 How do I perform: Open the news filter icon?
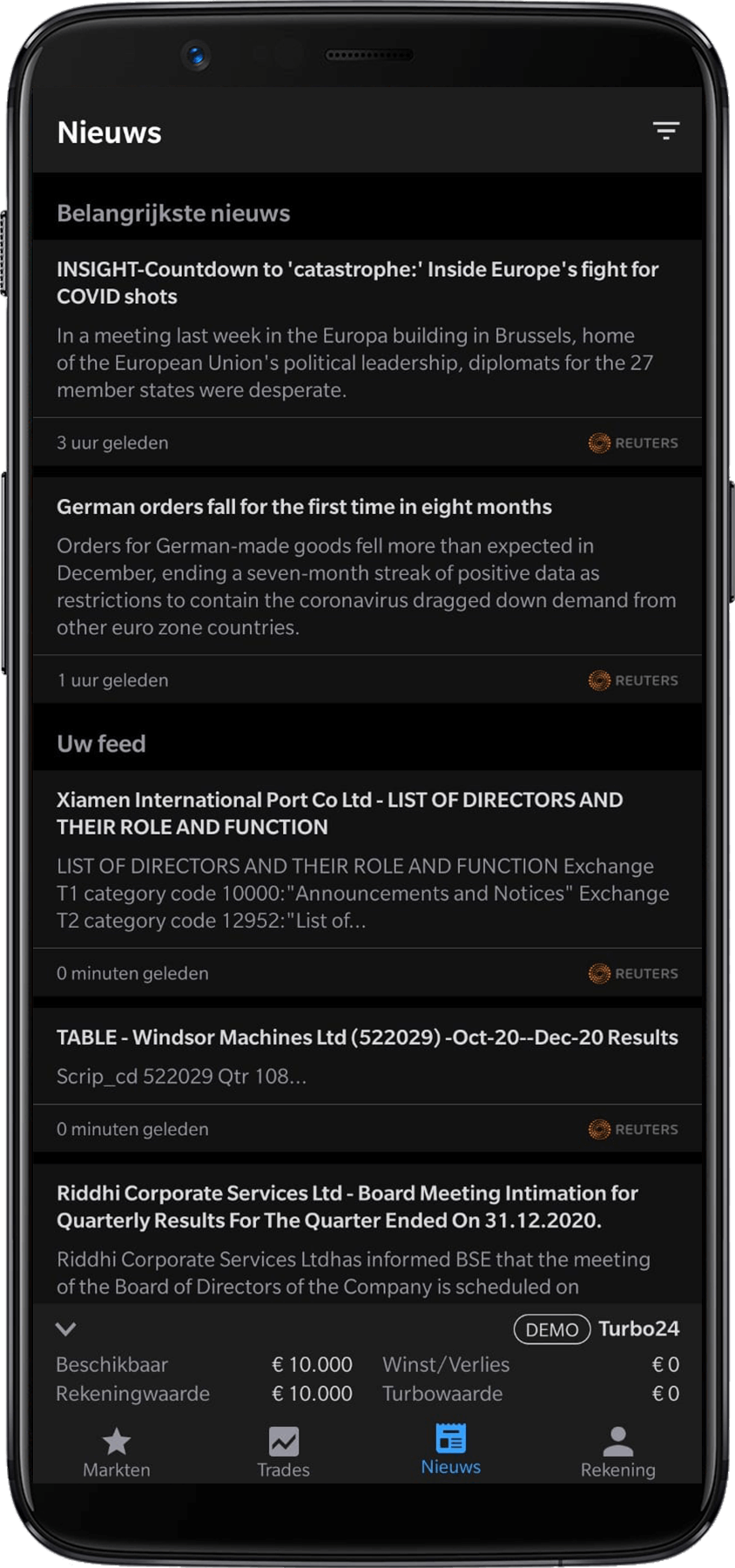tap(666, 132)
